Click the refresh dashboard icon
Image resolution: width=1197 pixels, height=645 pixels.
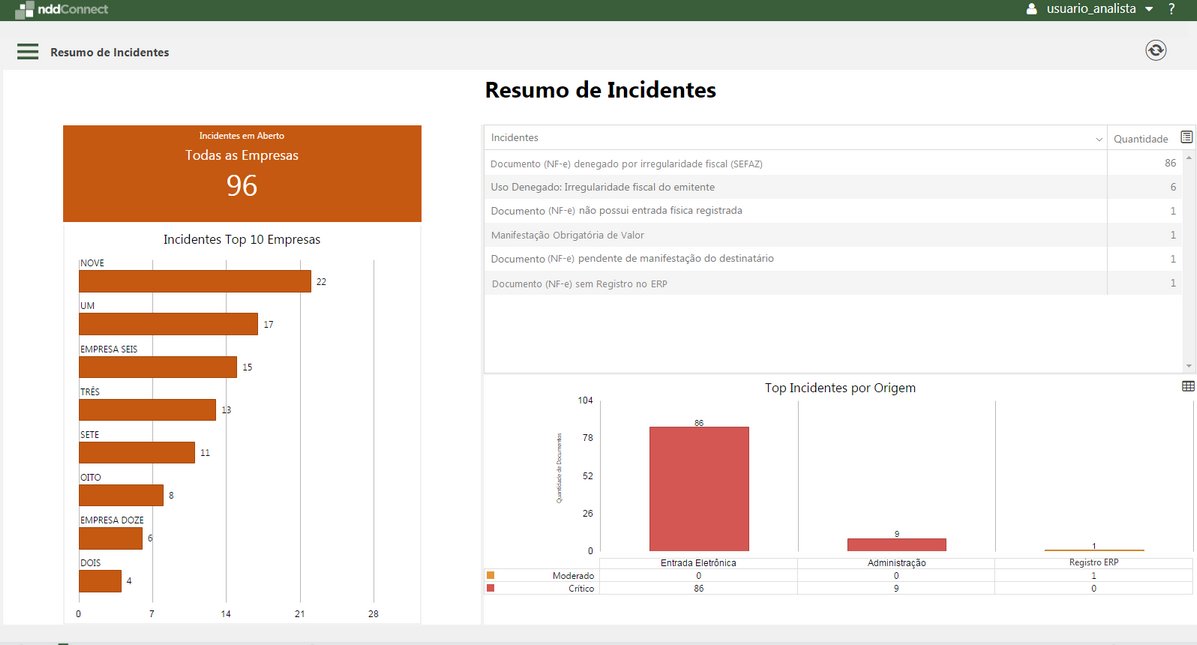(1156, 50)
